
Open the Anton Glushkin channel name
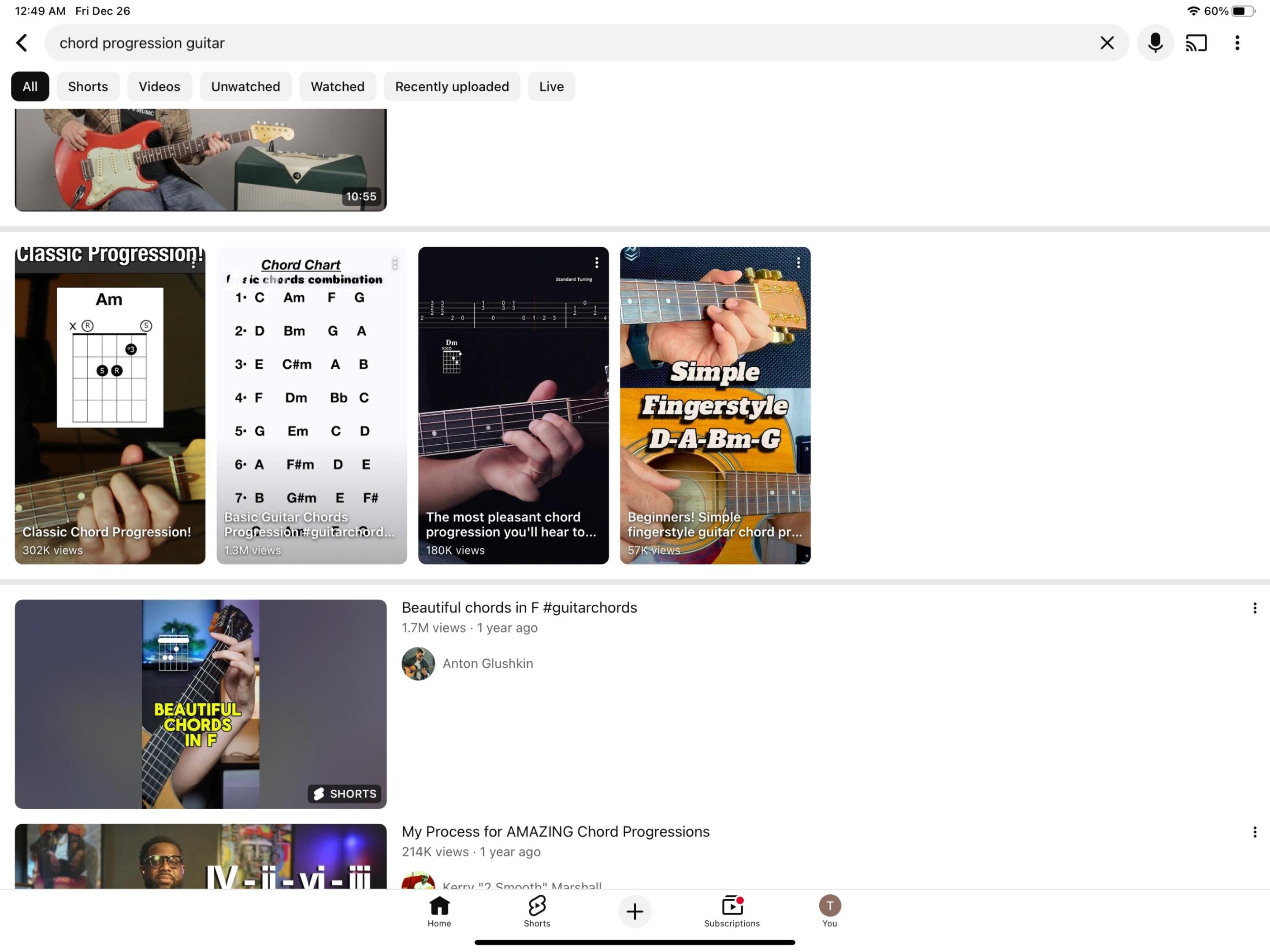click(x=487, y=664)
